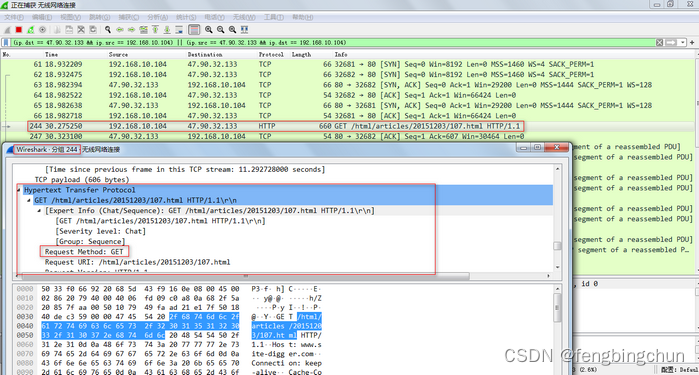
Task: Go back to previous packet arrow
Action: [120, 30]
